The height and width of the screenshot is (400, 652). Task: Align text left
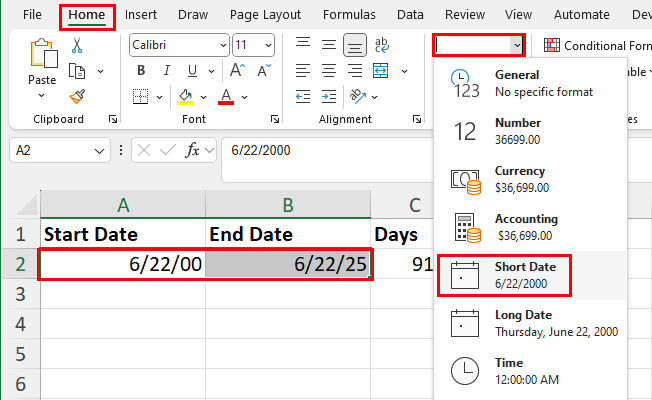(303, 71)
